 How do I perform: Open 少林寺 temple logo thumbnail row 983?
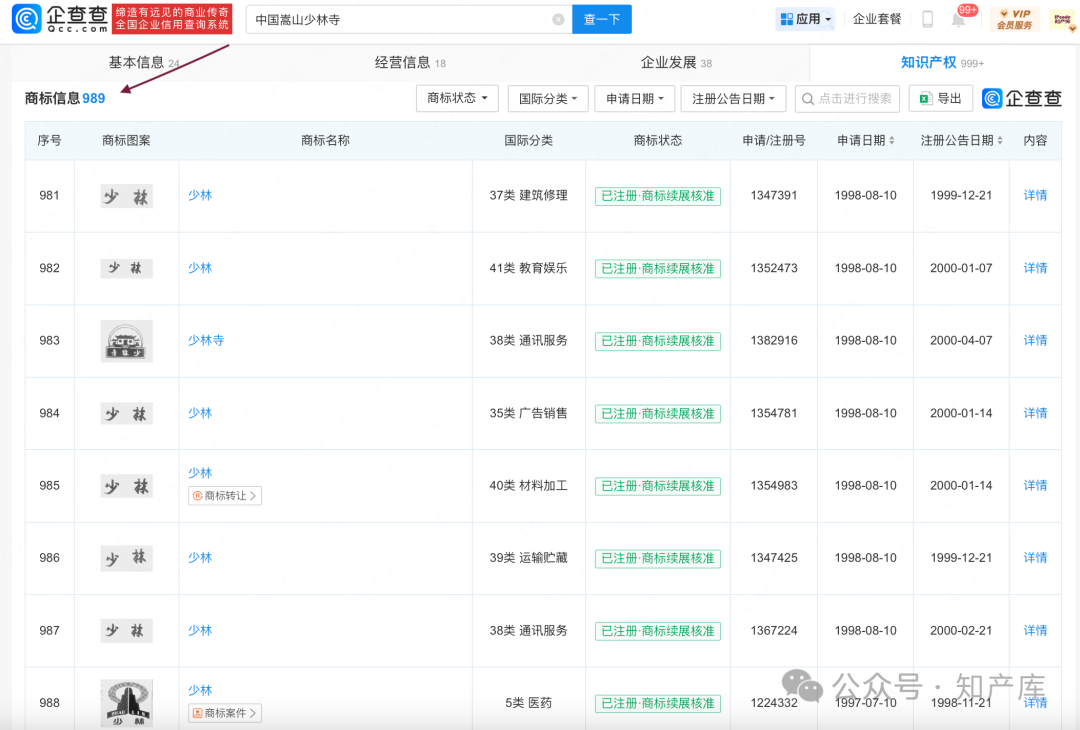(x=126, y=341)
